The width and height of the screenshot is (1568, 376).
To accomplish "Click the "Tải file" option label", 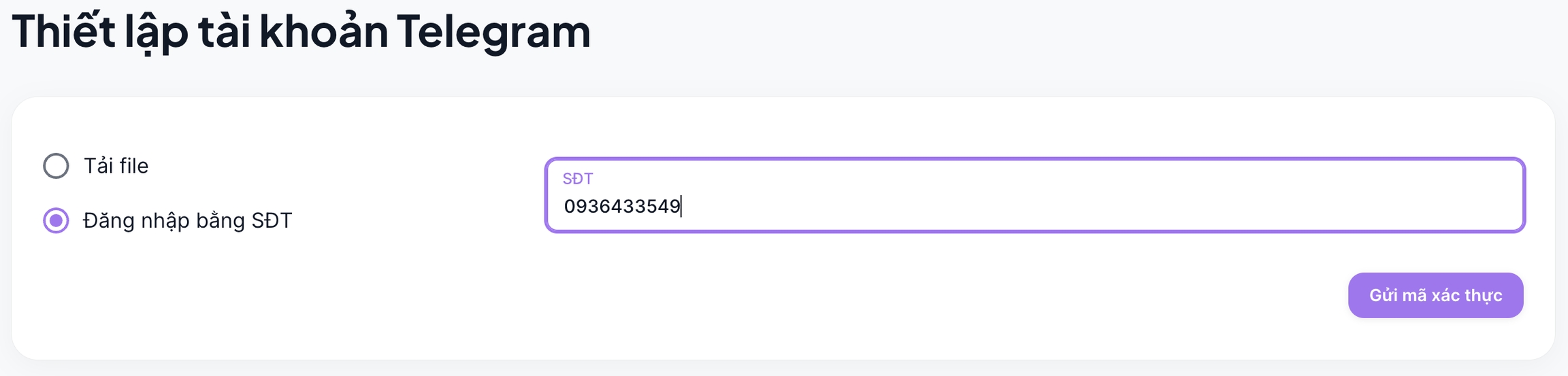I will point(116,166).
